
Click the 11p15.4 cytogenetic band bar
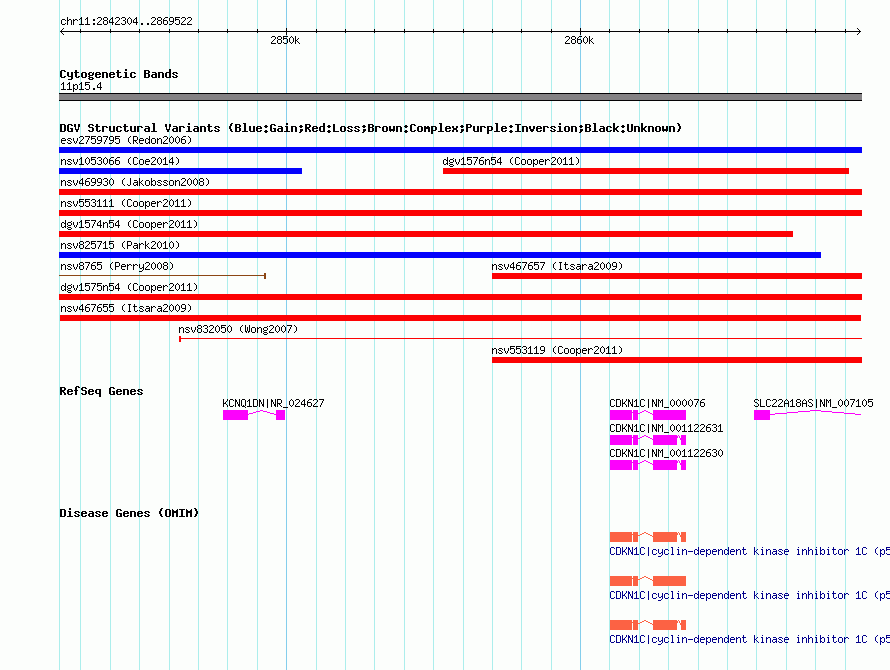coord(460,97)
